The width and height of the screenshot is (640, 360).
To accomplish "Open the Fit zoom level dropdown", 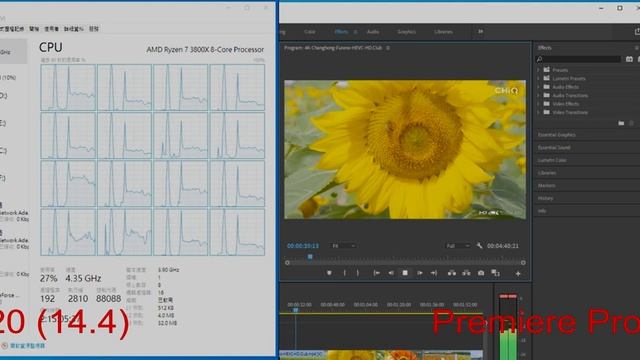I will click(343, 246).
